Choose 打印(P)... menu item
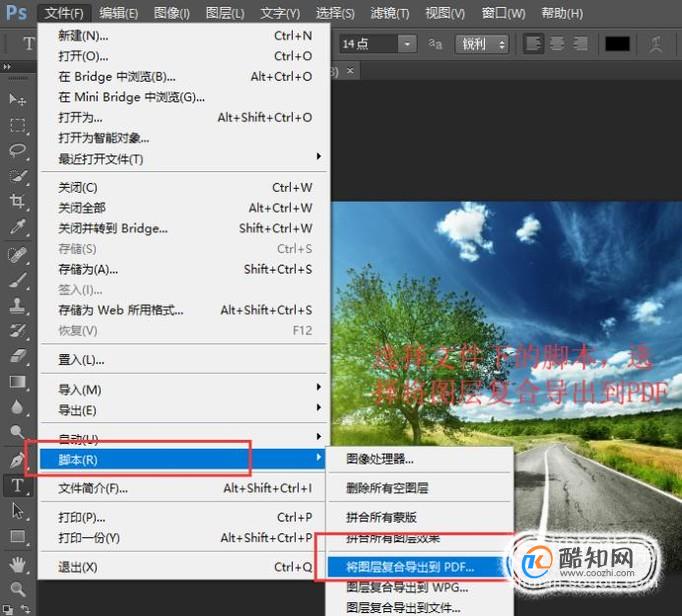The width and height of the screenshot is (682, 616). 184,517
